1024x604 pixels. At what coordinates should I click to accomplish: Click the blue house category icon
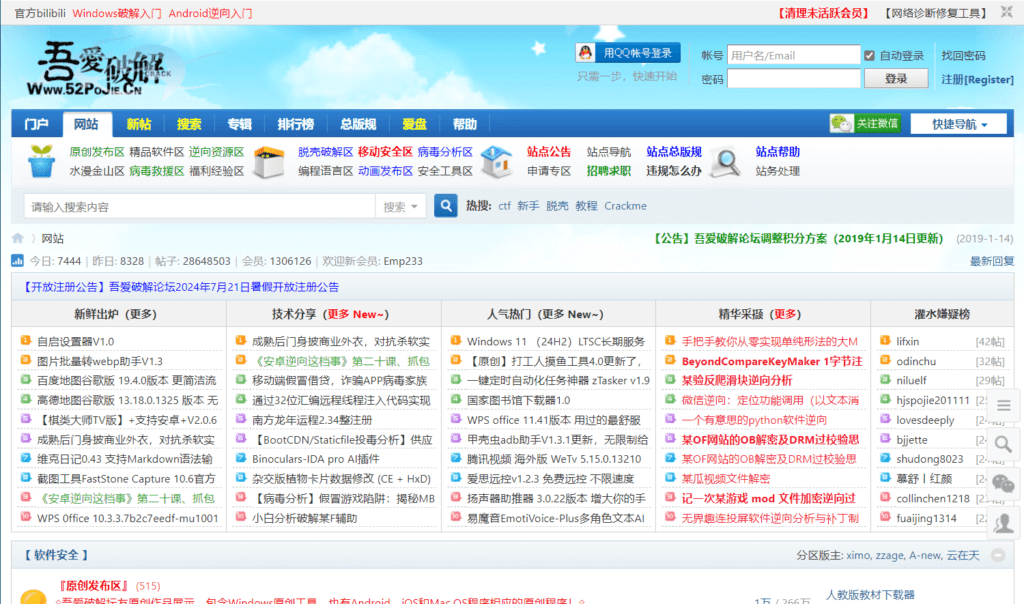point(496,161)
